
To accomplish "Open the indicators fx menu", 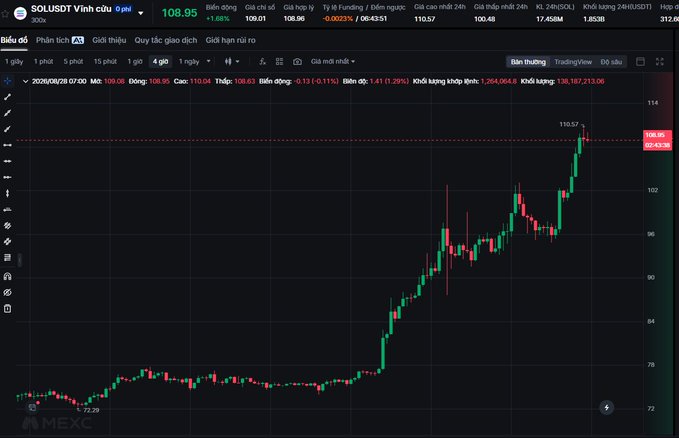I will coord(262,62).
